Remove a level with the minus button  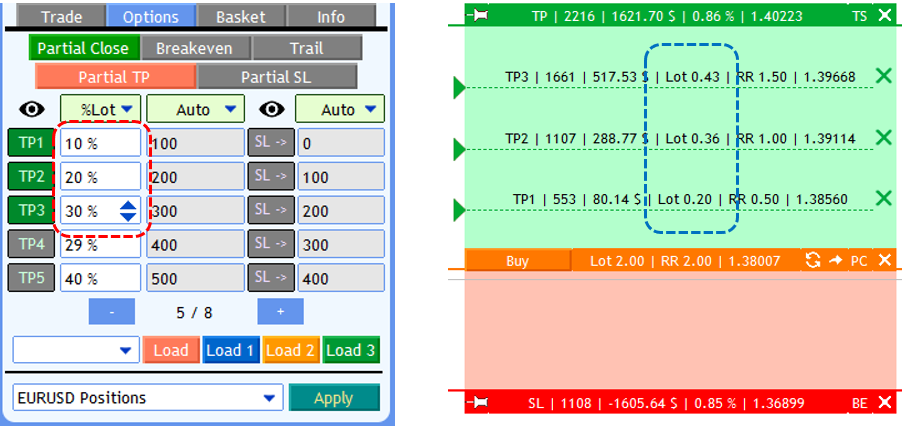coord(112,312)
